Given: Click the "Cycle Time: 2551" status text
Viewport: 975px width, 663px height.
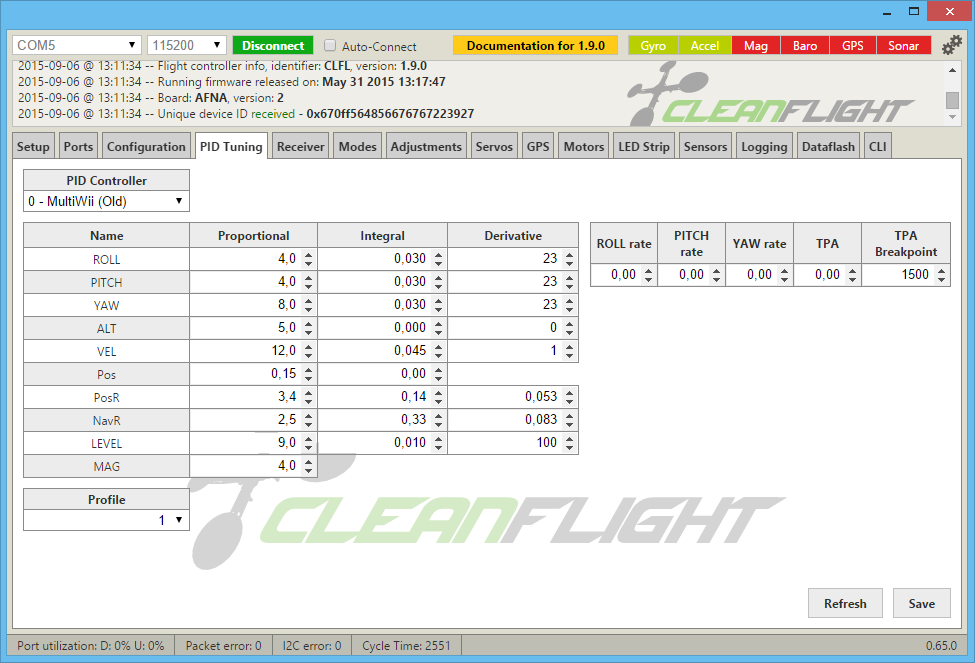Looking at the screenshot, I should tap(406, 646).
